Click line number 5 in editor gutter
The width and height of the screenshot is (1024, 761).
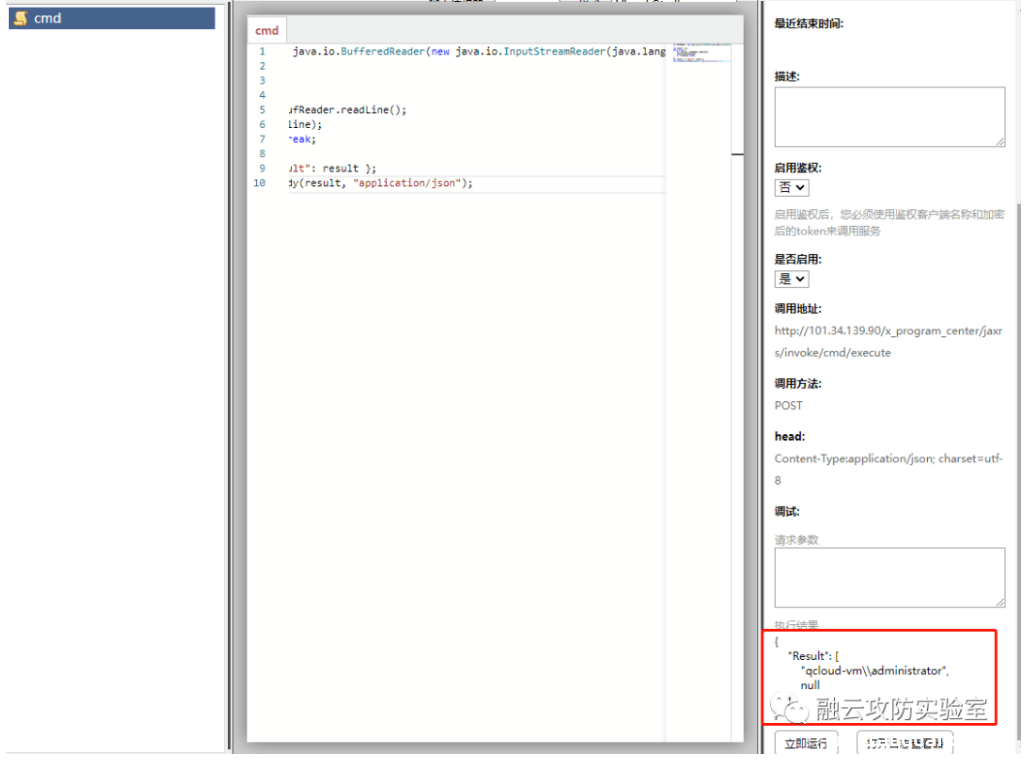[262, 110]
